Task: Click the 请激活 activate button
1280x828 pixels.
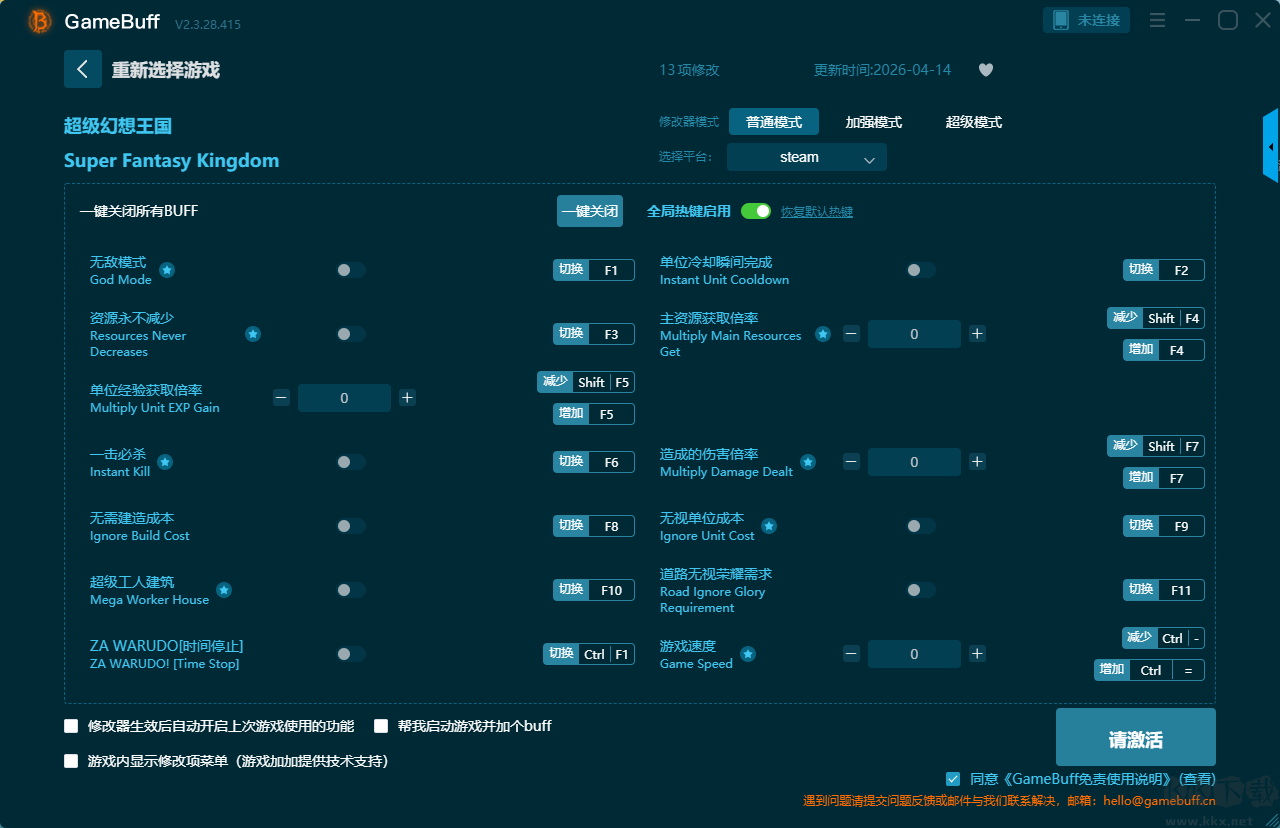Action: pos(1136,737)
